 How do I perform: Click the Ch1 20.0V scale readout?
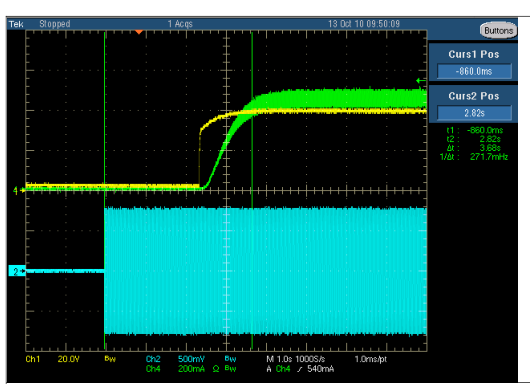(53, 359)
